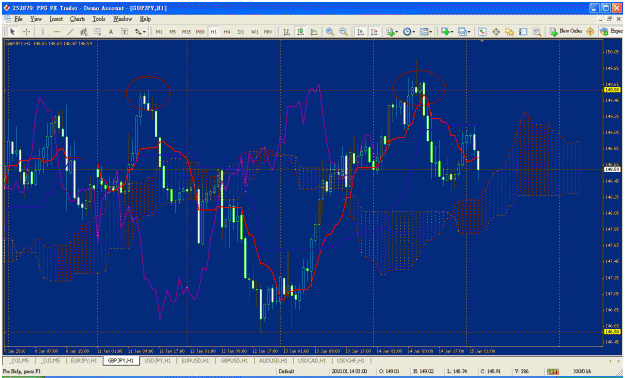
Task: Set timeframe to M1
Action: (x=159, y=32)
